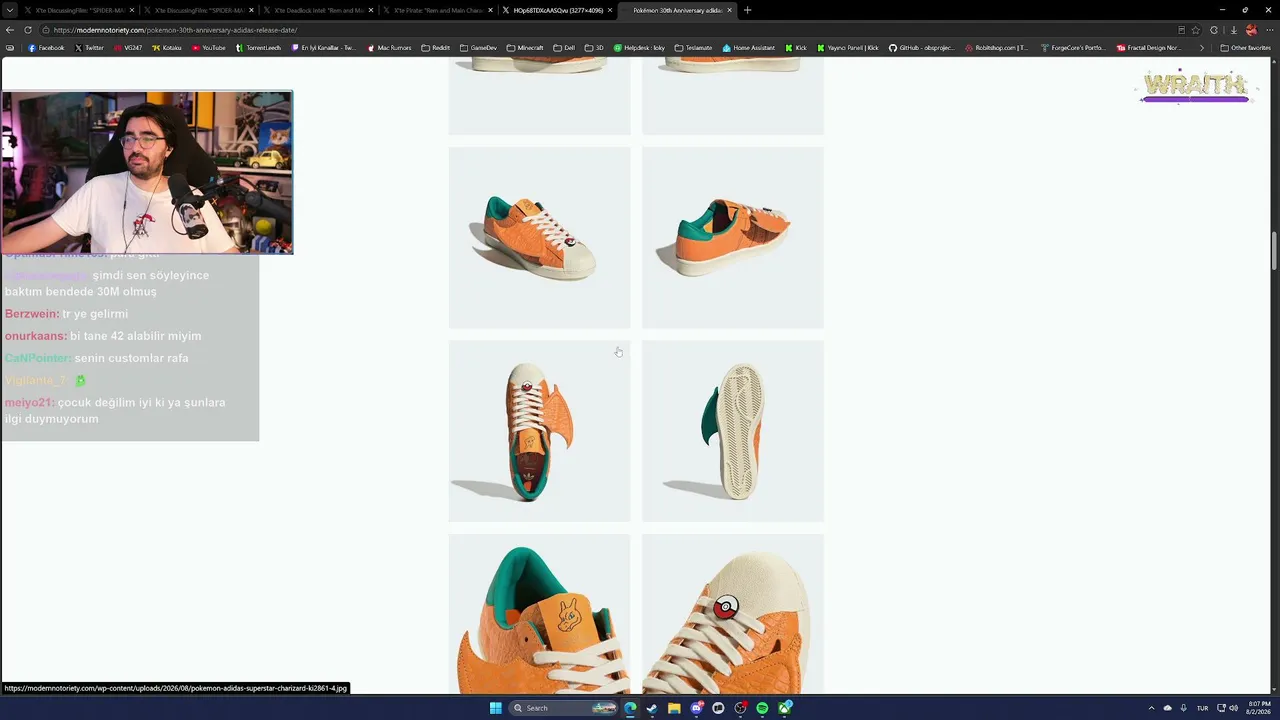
Task: Open the Kotaku bookmark
Action: pos(166,48)
